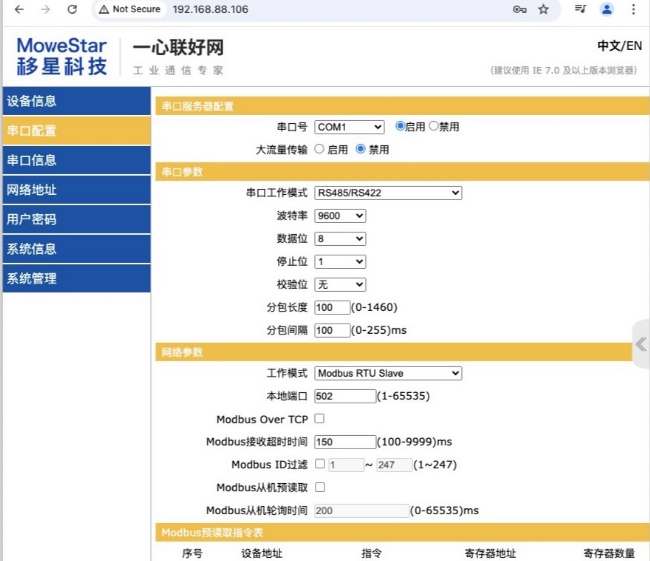This screenshot has width=650, height=561.
Task: Open the 停止位 dropdown
Action: 340,262
